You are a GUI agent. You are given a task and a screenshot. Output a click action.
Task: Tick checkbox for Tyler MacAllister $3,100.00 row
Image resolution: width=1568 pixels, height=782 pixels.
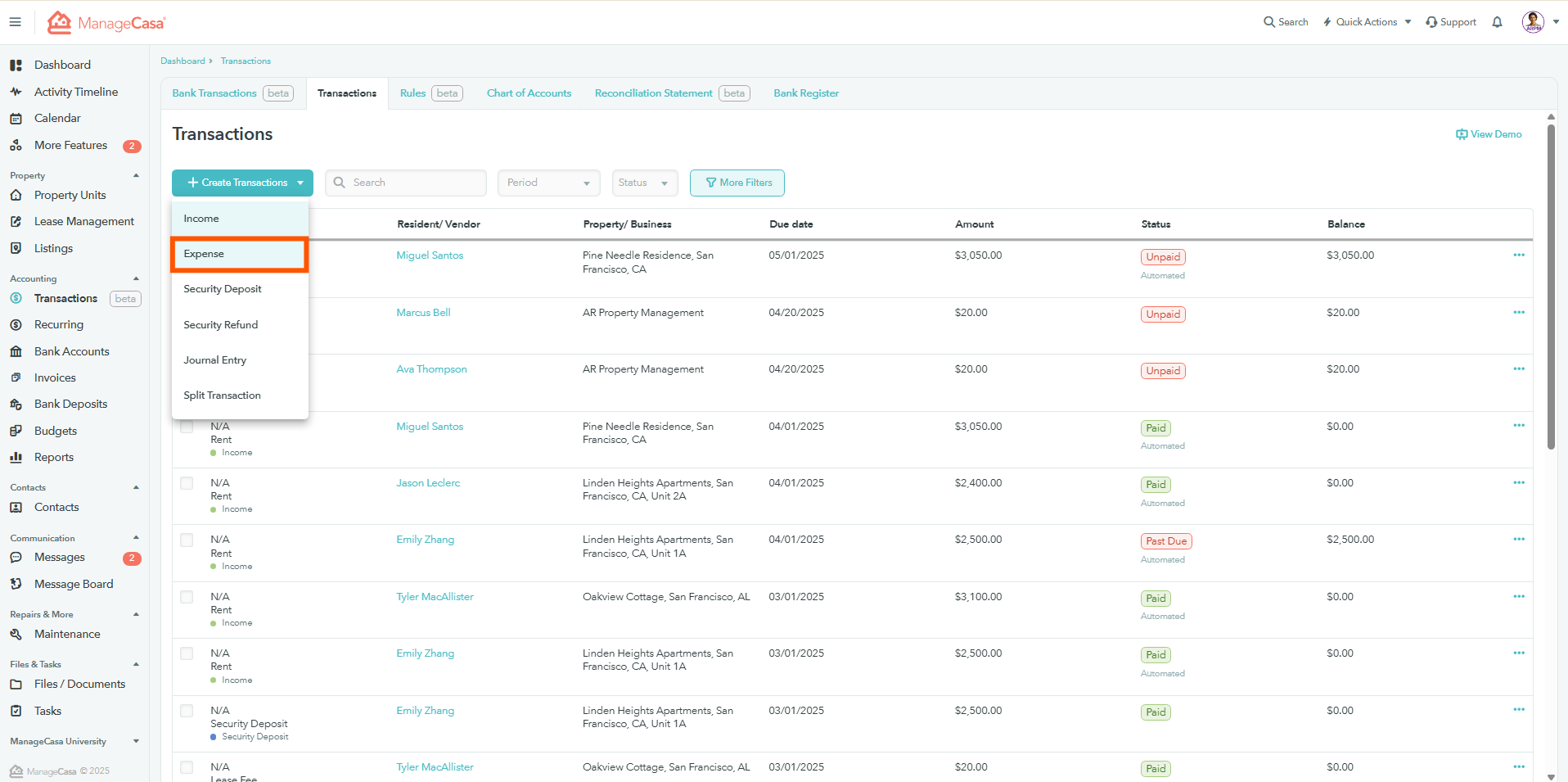187,597
